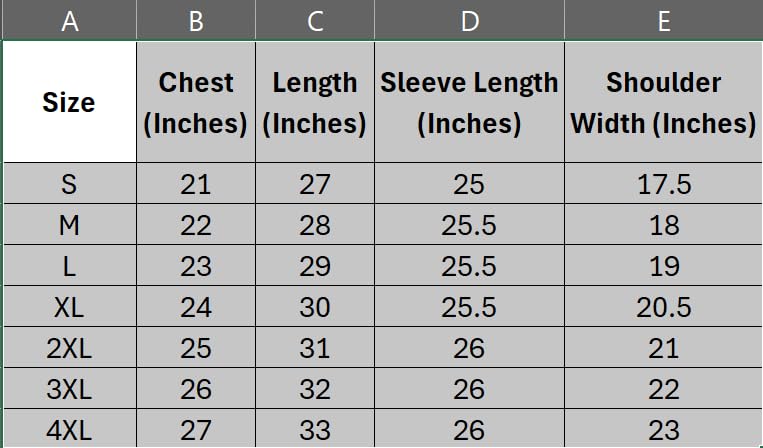Select column B header
The width and height of the screenshot is (763, 448).
pyautogui.click(x=196, y=20)
